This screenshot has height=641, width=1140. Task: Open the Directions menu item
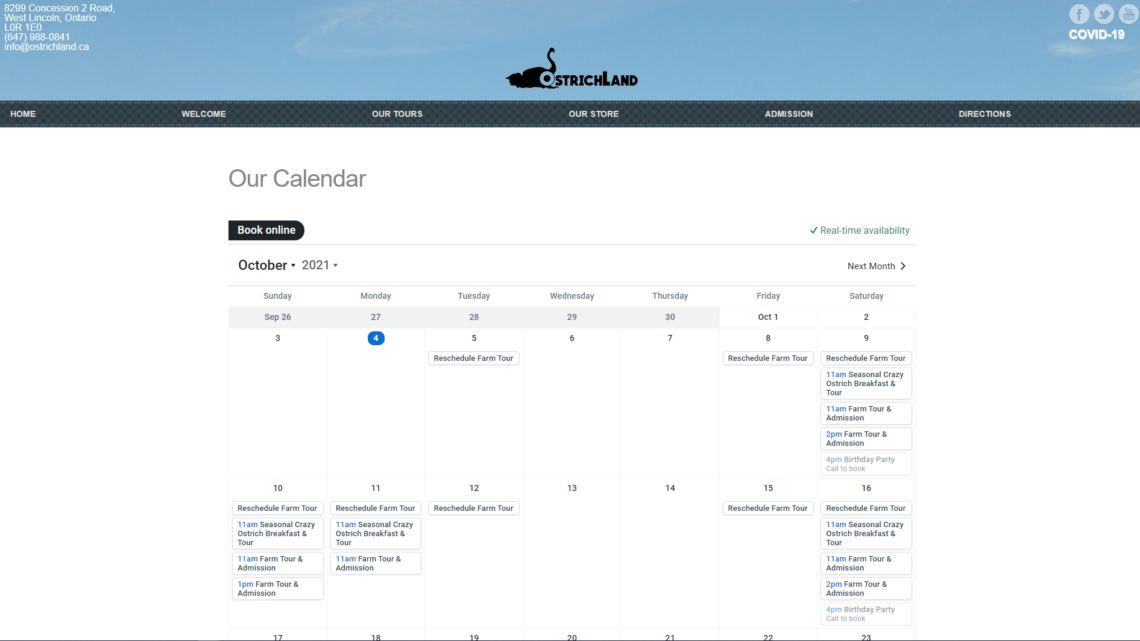point(984,114)
